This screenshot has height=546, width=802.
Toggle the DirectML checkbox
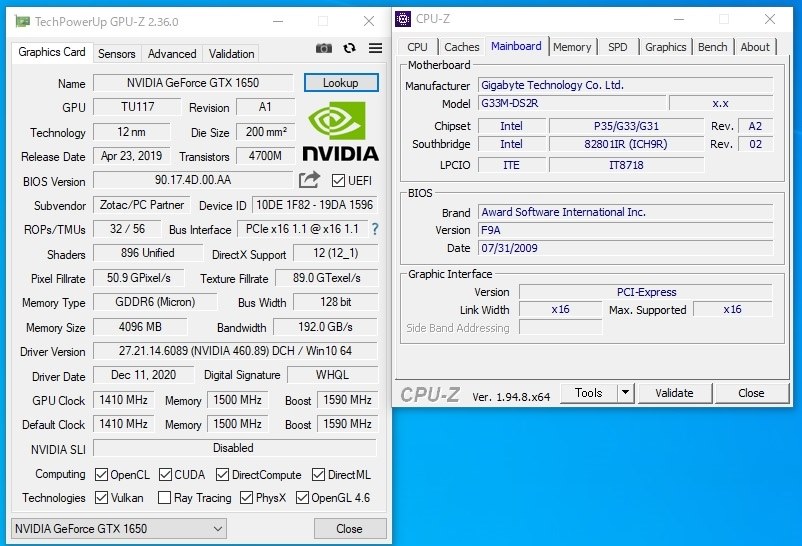coord(318,474)
